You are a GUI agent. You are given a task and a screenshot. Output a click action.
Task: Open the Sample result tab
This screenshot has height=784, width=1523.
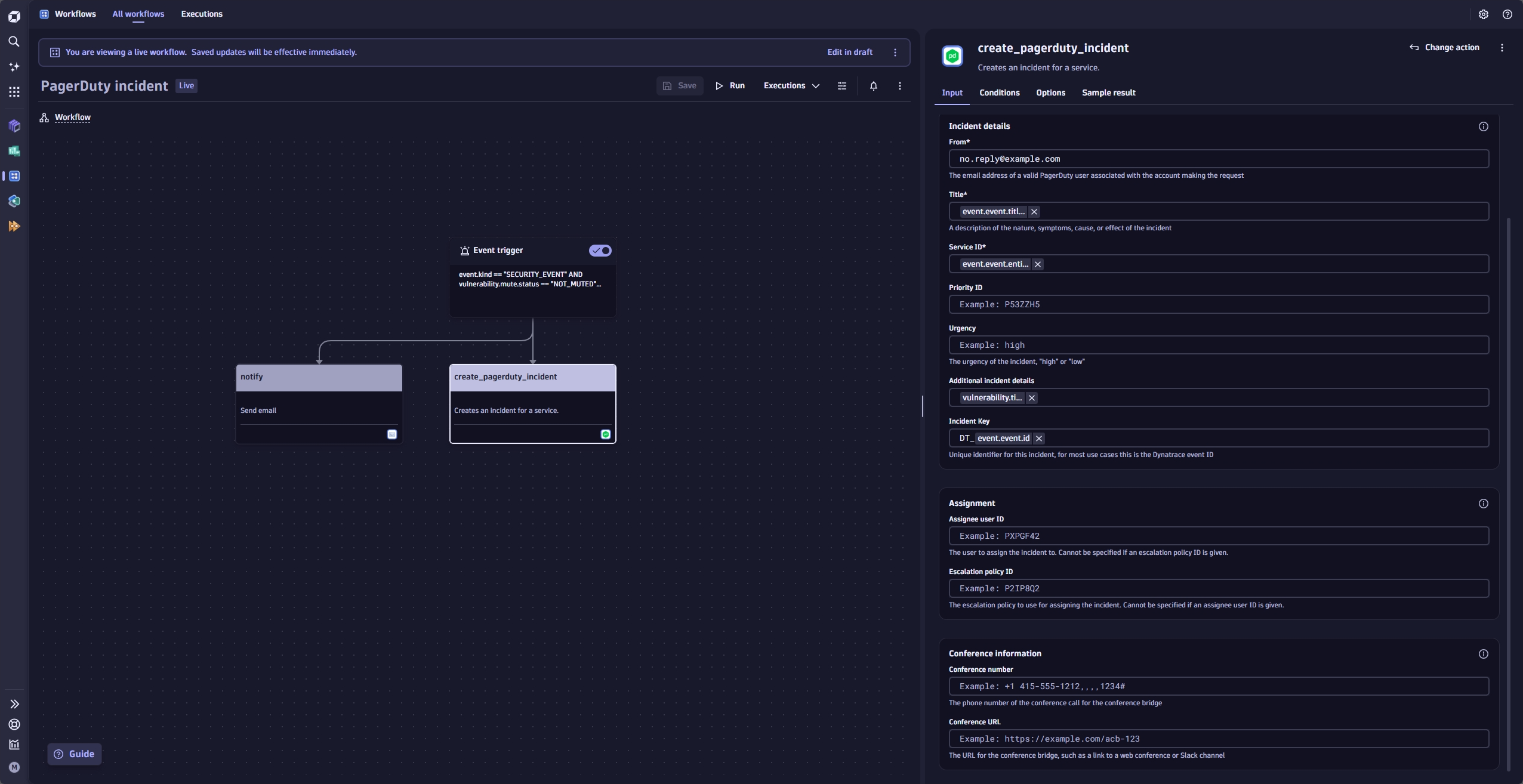(x=1108, y=92)
